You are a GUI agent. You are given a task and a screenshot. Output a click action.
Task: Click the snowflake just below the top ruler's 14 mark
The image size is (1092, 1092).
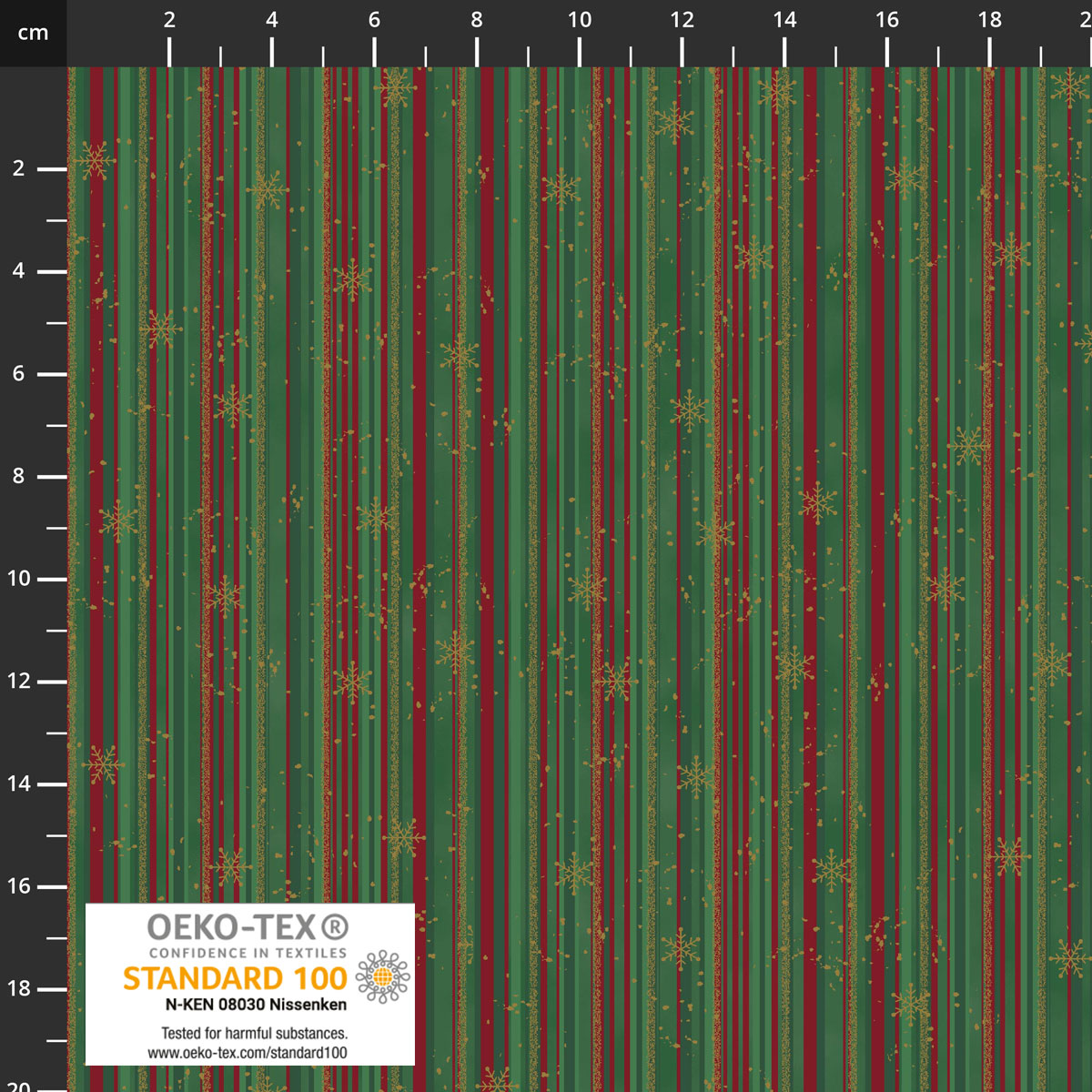778,91
